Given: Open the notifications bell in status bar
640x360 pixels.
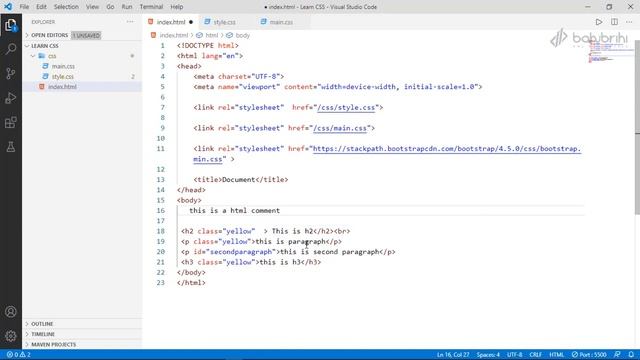Looking at the screenshot, I should pos(631,355).
